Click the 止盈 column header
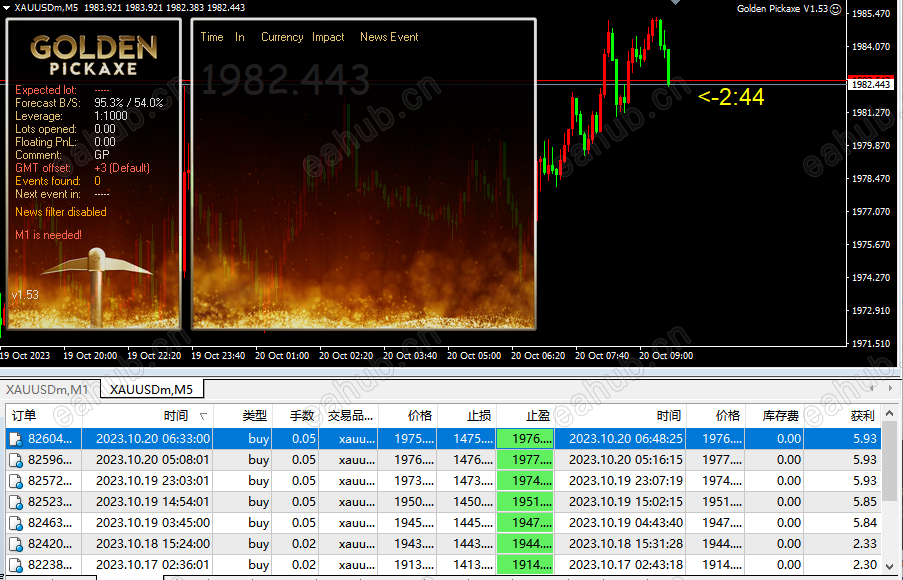The image size is (903, 580). [525, 416]
